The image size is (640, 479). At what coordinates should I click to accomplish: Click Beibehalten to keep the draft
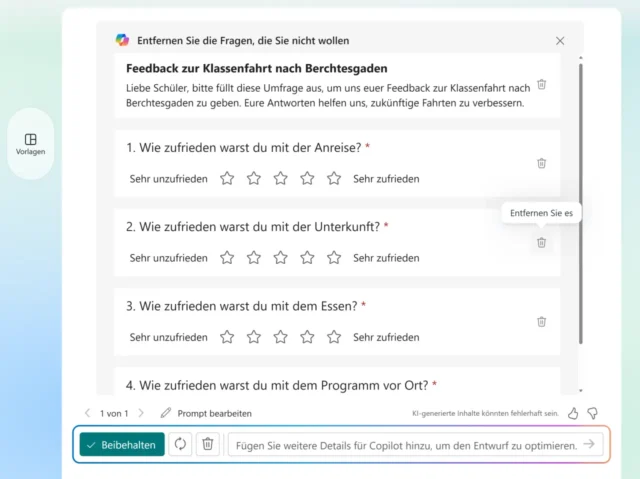122,444
